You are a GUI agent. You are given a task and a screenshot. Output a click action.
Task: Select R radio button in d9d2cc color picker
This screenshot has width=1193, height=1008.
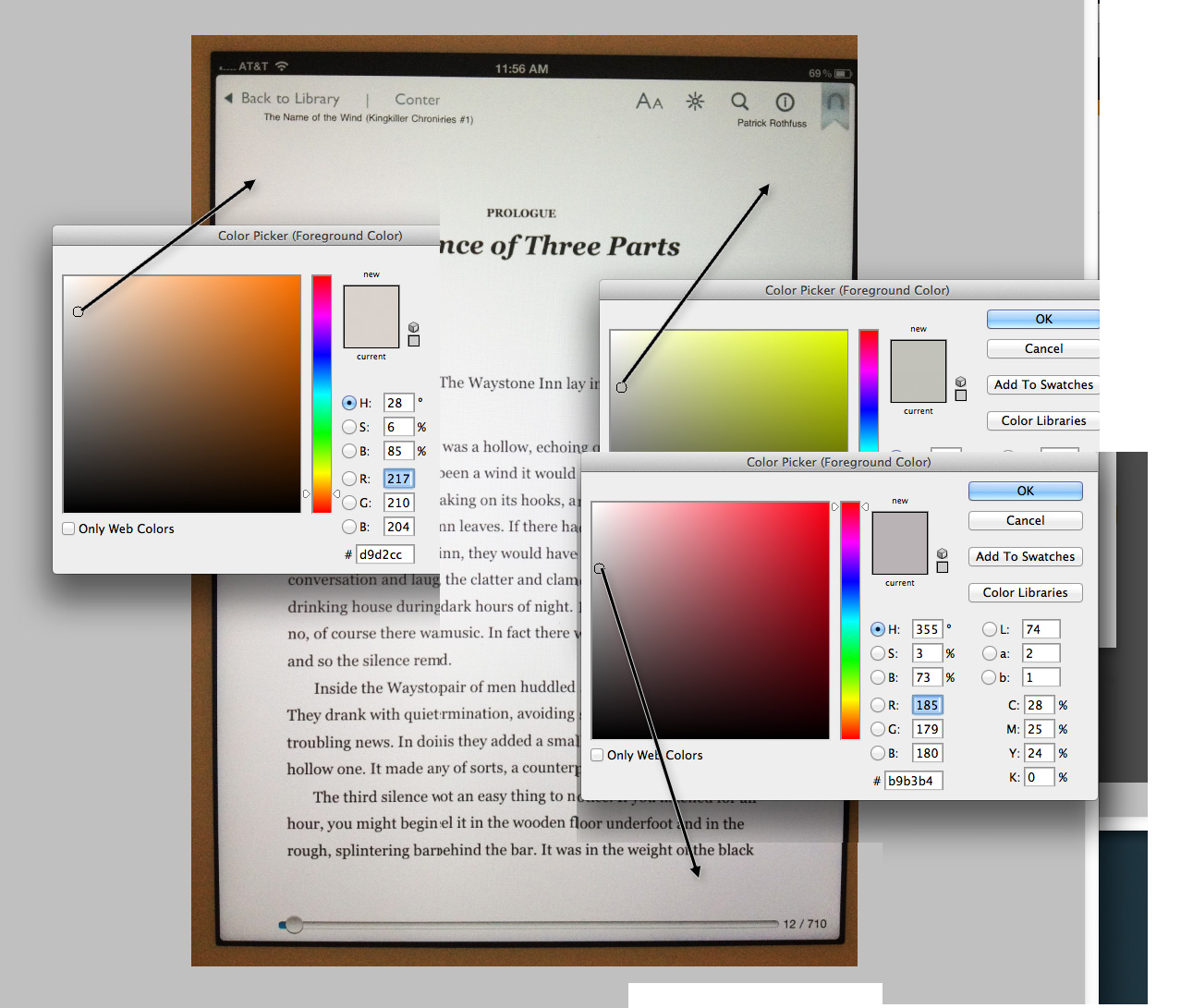click(x=349, y=479)
